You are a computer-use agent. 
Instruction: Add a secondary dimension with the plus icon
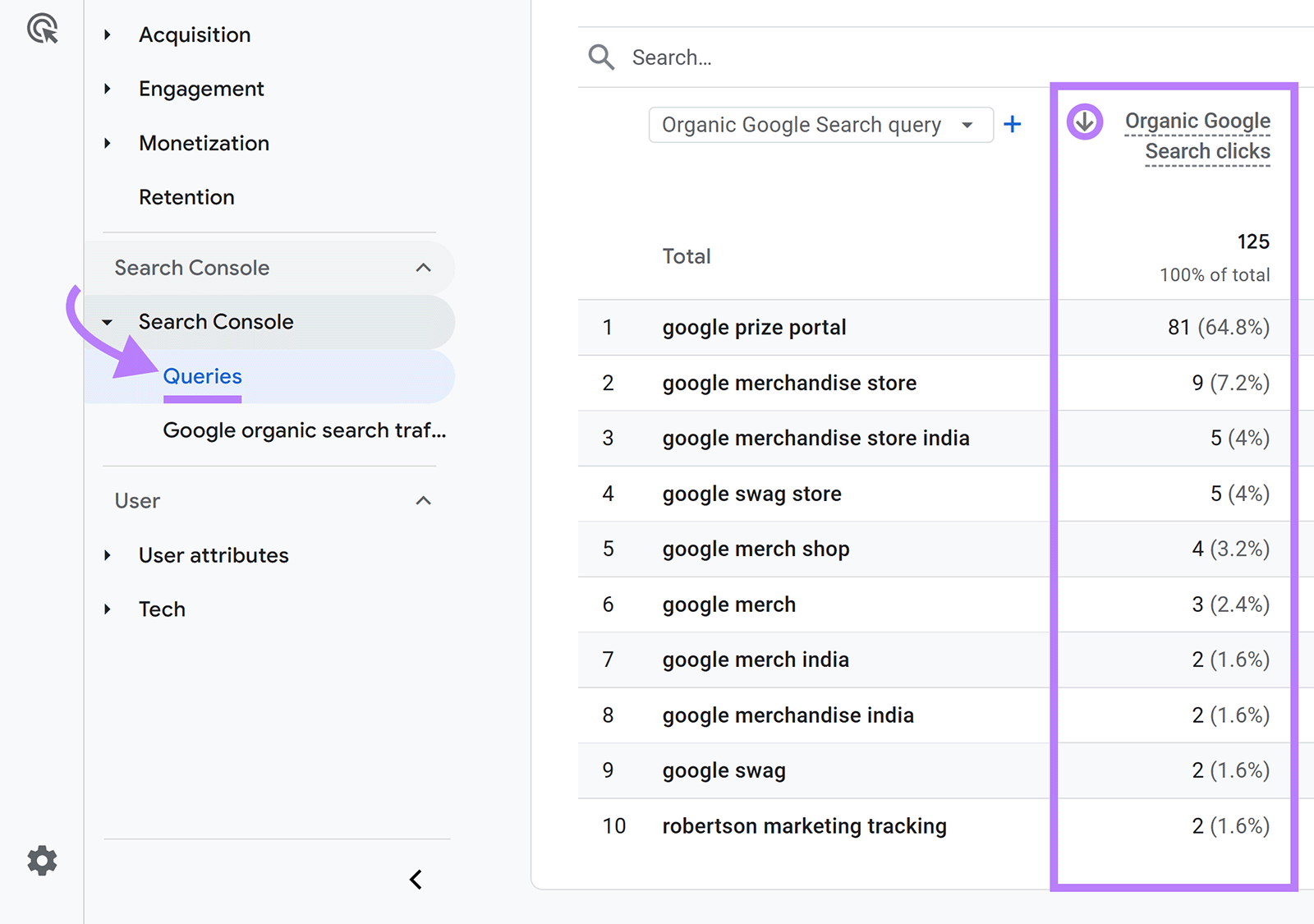pyautogui.click(x=1013, y=124)
